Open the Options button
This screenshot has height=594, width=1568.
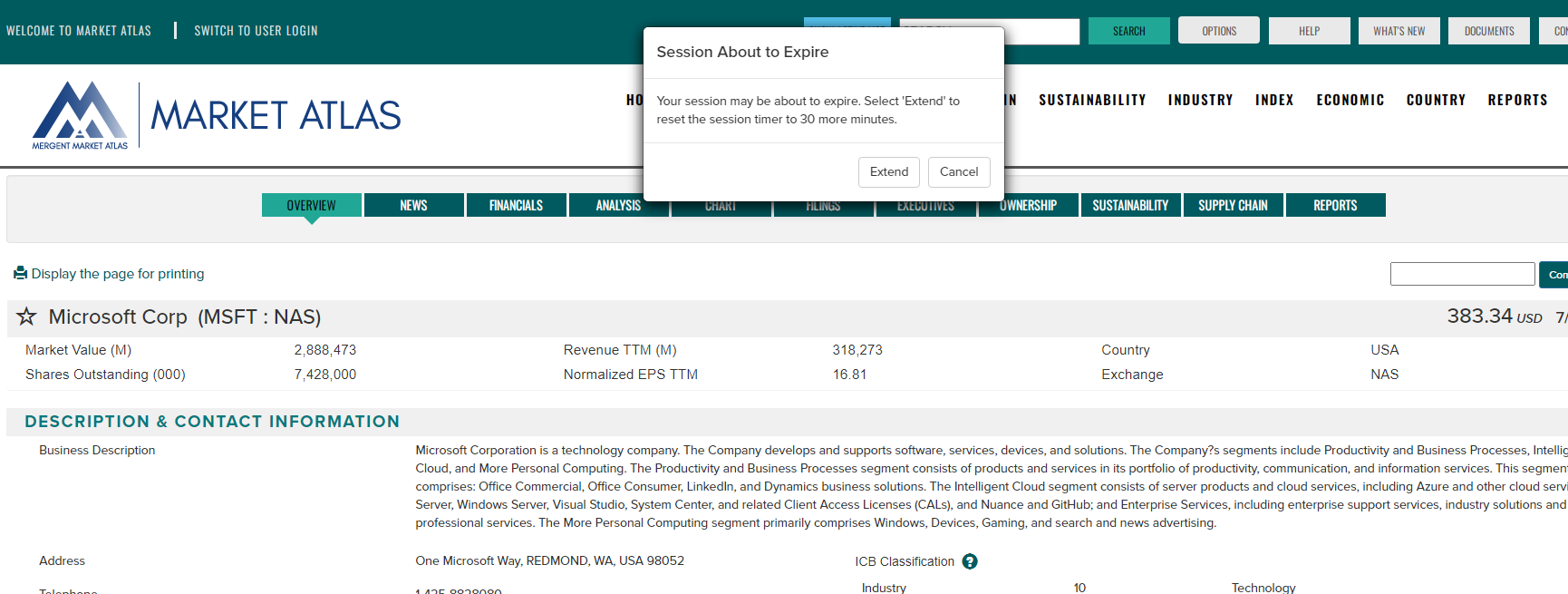1219,31
